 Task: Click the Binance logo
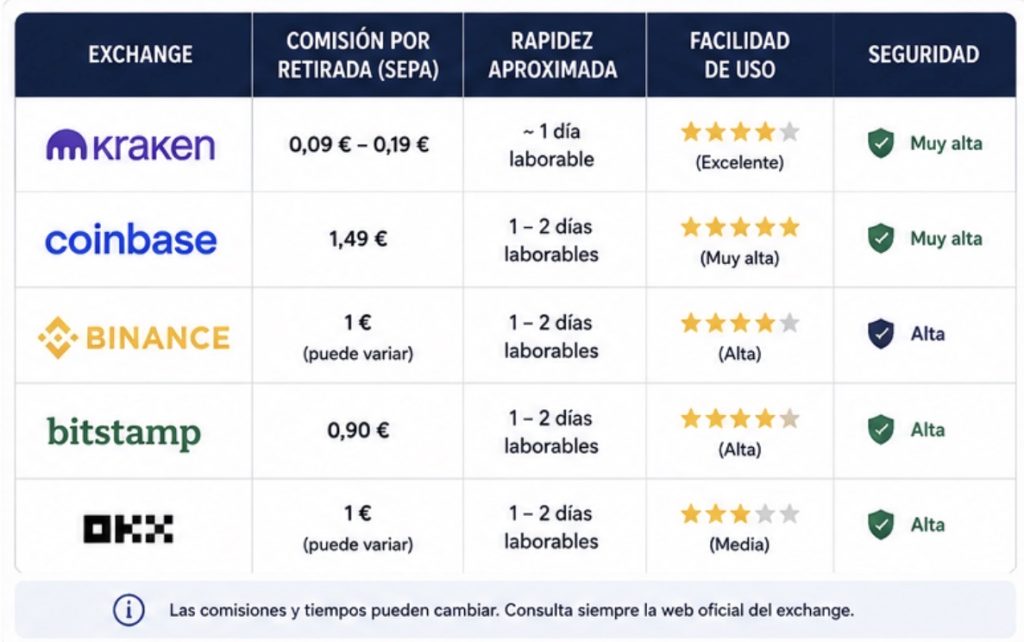[x=134, y=338]
